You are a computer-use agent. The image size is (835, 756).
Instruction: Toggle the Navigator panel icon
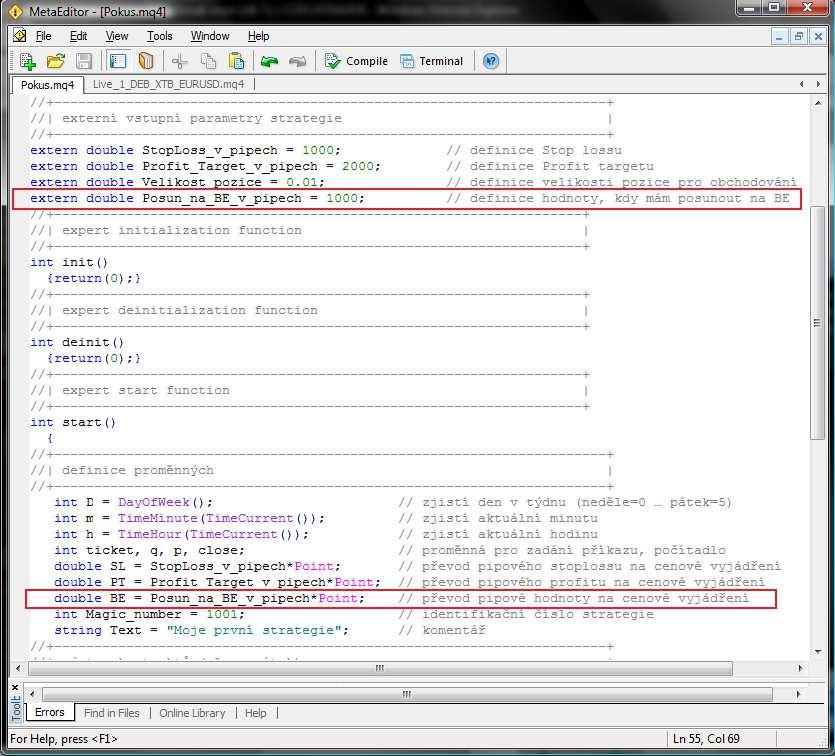coord(118,61)
